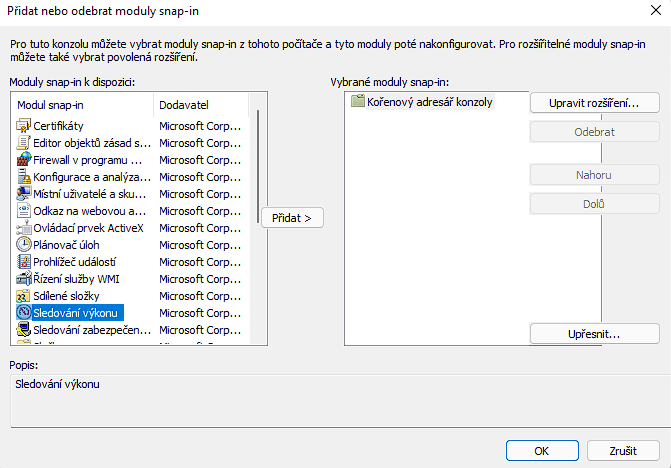This screenshot has height=468, width=671.
Task: Click the Upřesnit button
Action: [x=594, y=333]
